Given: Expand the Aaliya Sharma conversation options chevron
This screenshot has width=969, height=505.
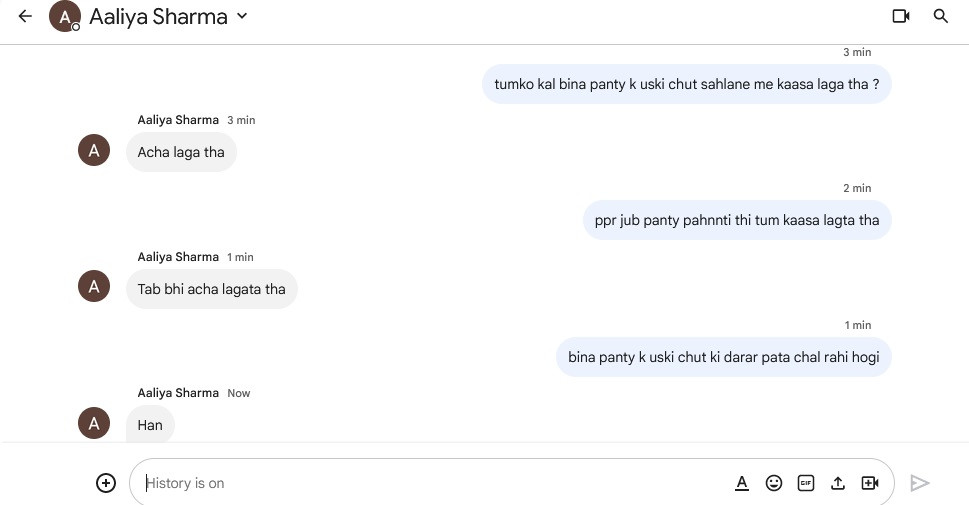Looking at the screenshot, I should pos(242,16).
